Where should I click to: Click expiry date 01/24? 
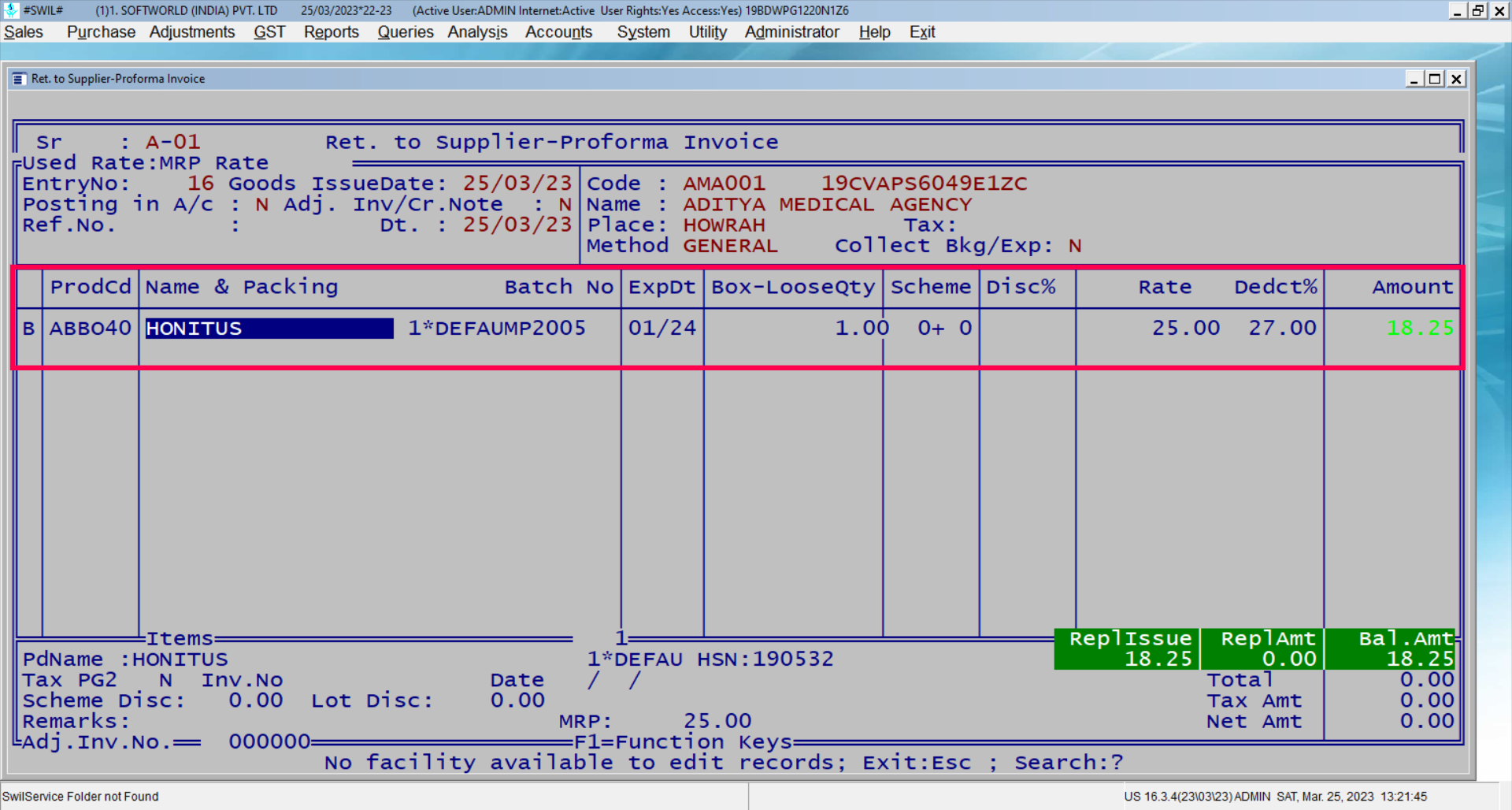(662, 329)
